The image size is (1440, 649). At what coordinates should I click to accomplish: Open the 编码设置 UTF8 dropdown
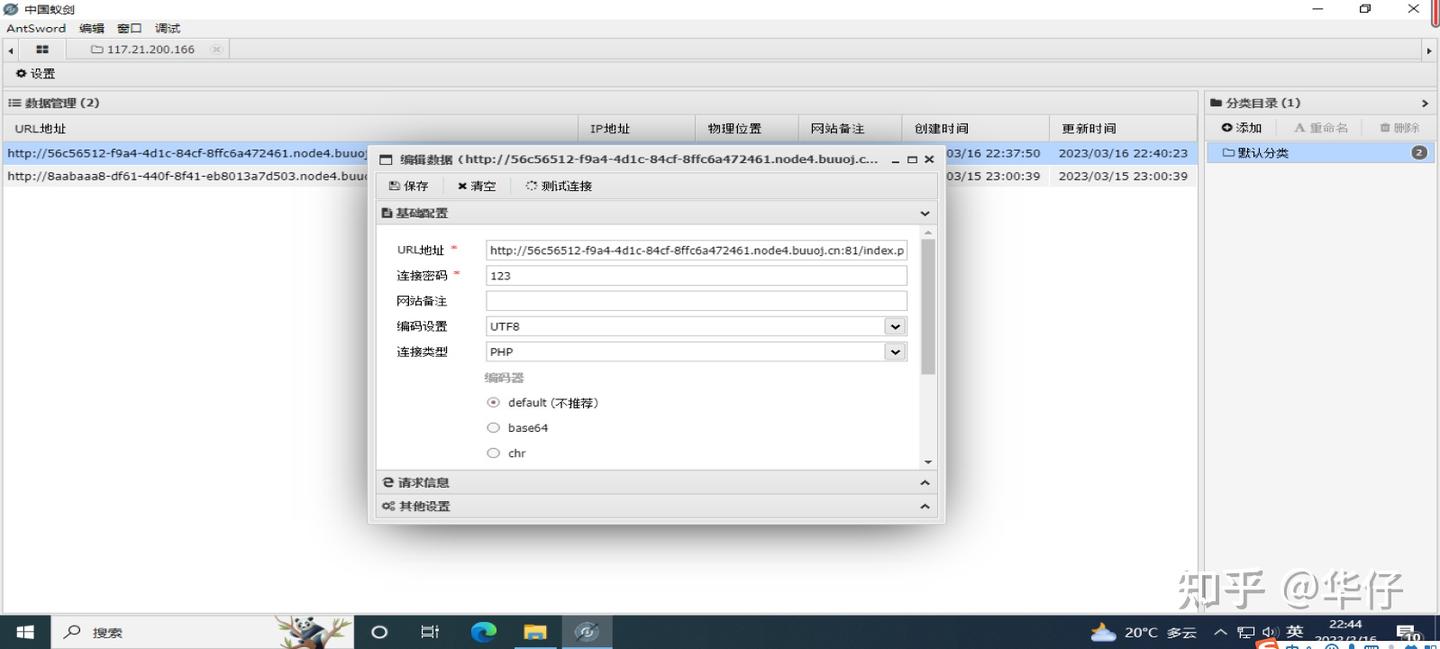pyautogui.click(x=696, y=326)
